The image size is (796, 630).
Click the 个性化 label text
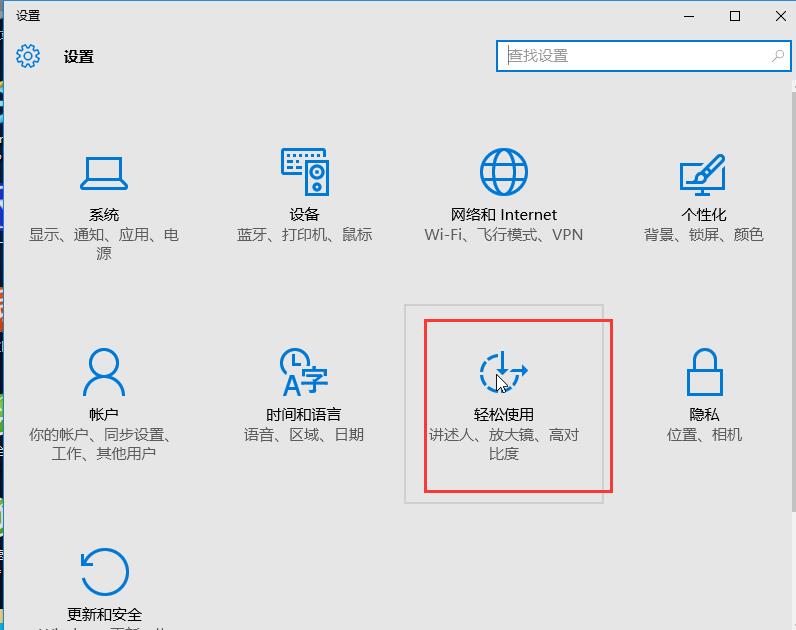704,215
